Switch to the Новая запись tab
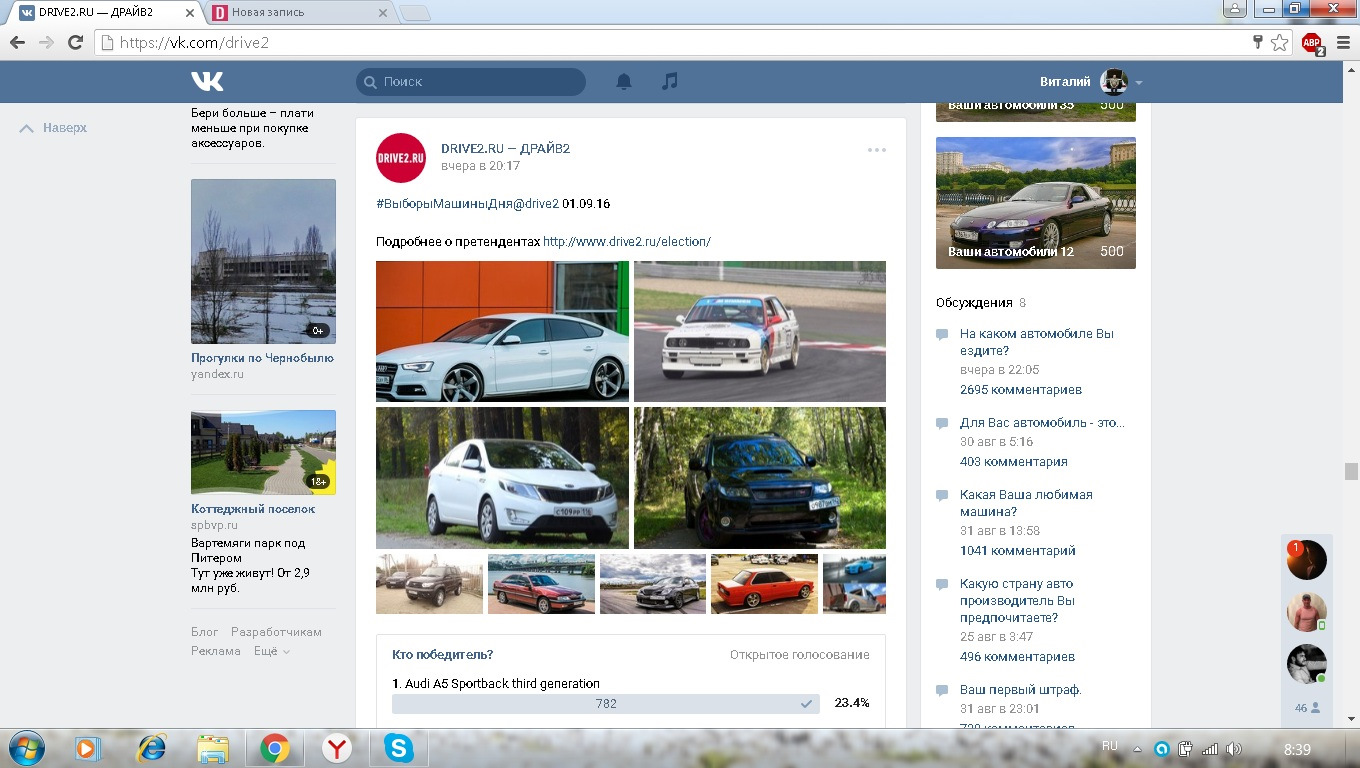This screenshot has width=1360, height=768. 300,13
